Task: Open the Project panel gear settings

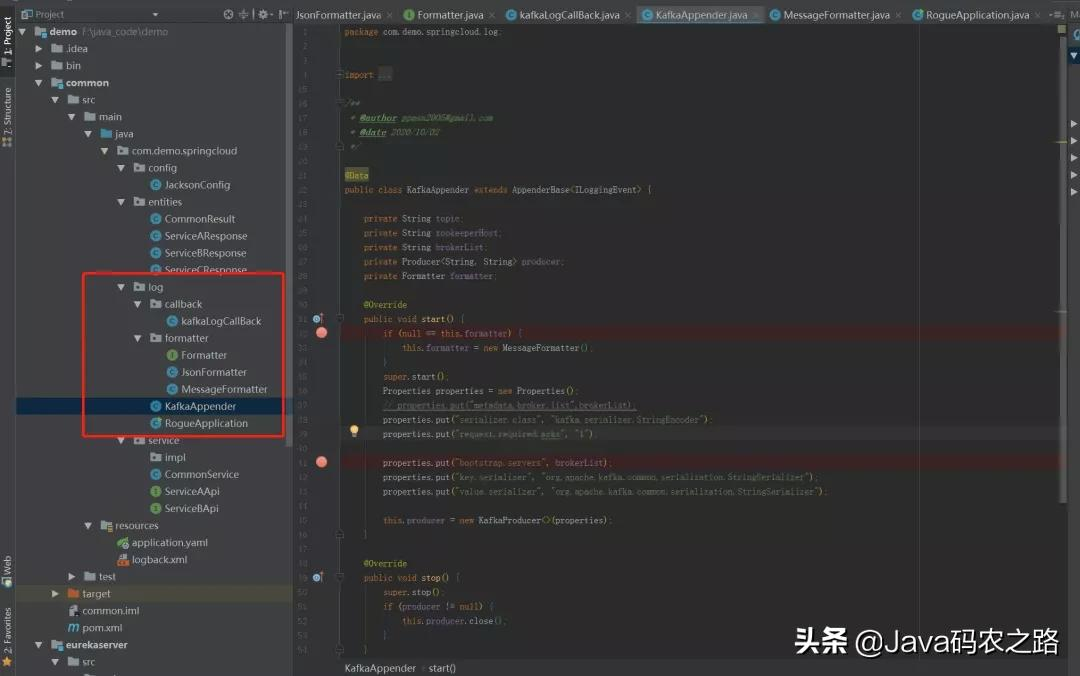Action: (263, 14)
